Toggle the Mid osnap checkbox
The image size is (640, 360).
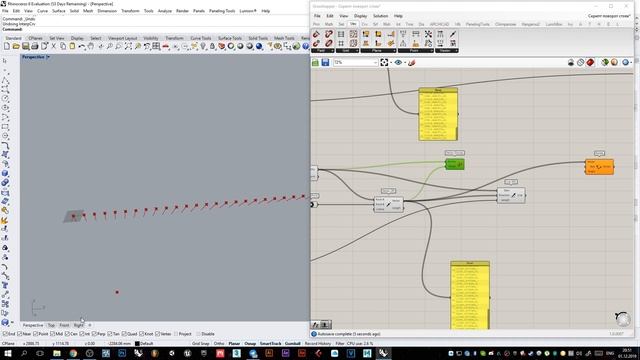click(52, 334)
